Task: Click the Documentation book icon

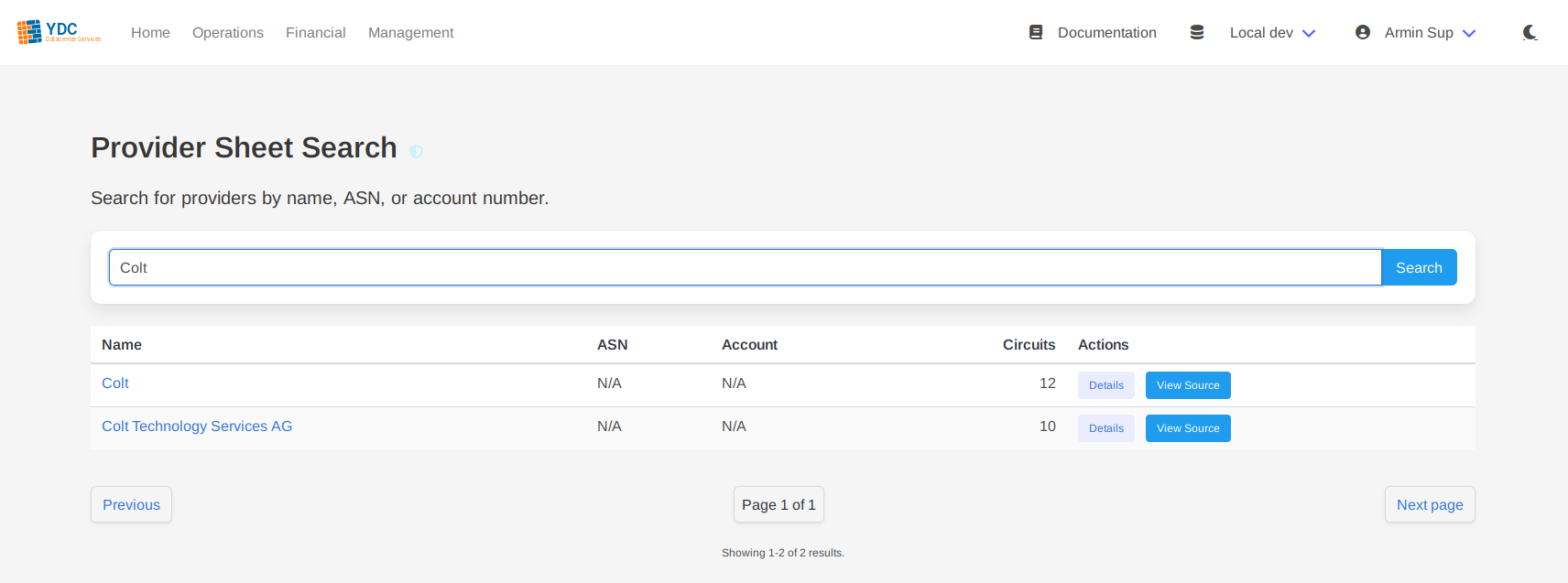Action: 1036,32
